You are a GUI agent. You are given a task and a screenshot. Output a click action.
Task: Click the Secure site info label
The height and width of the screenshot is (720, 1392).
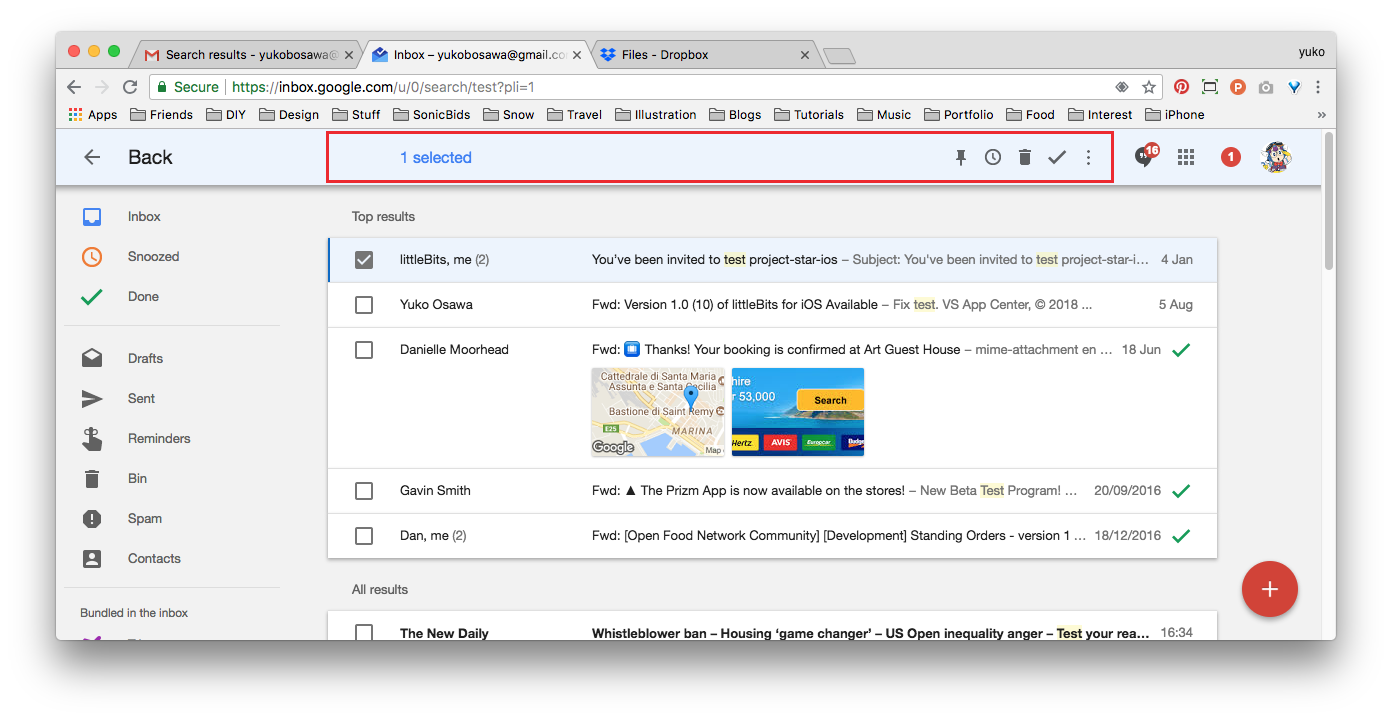[188, 87]
